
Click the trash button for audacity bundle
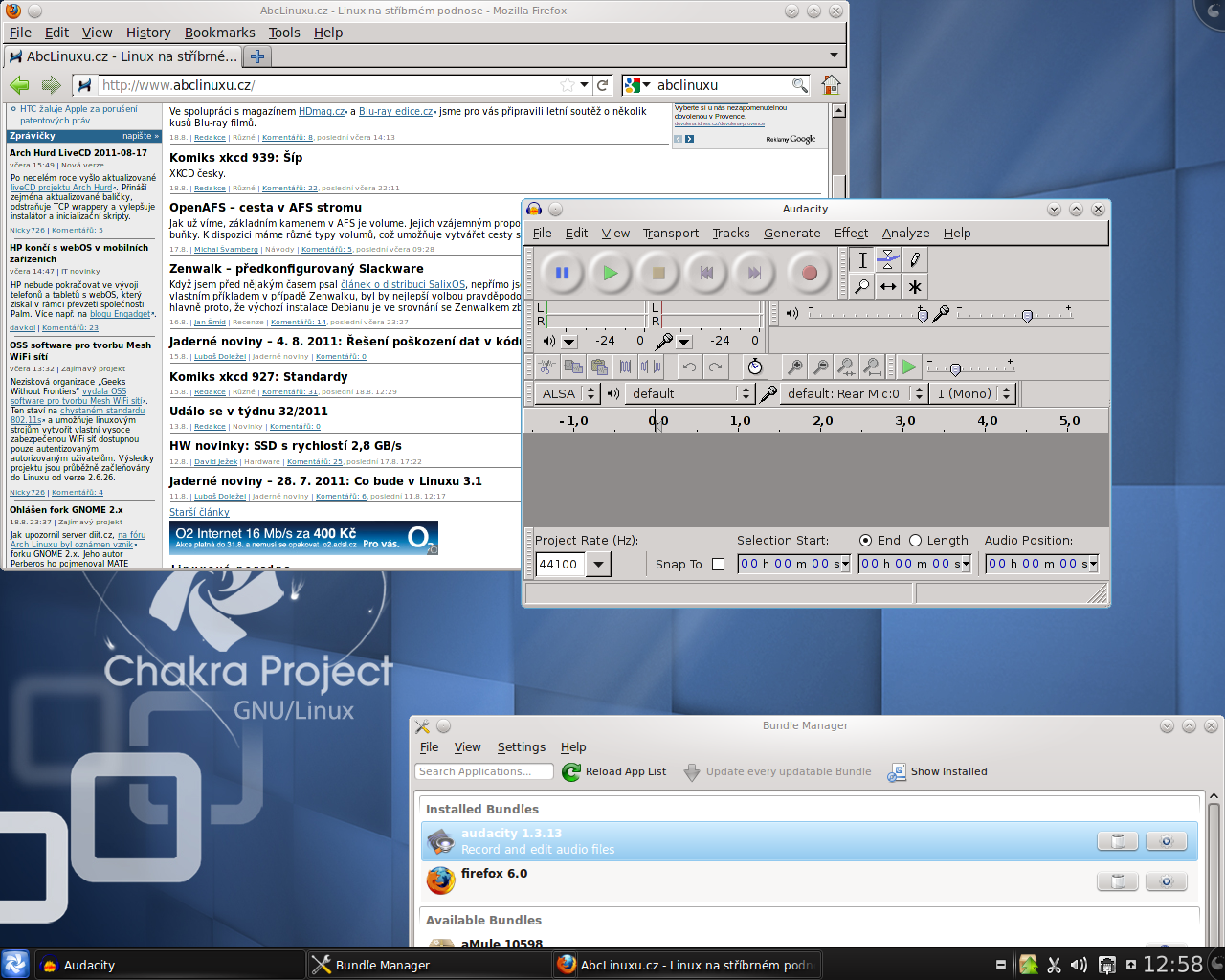pos(1117,841)
